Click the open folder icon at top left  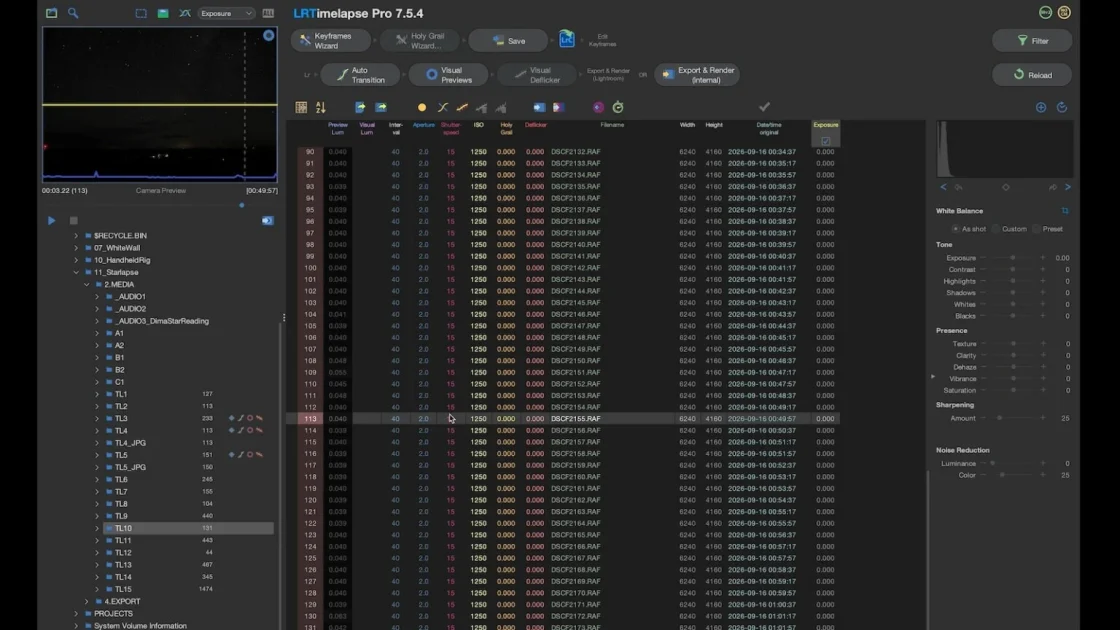51,13
